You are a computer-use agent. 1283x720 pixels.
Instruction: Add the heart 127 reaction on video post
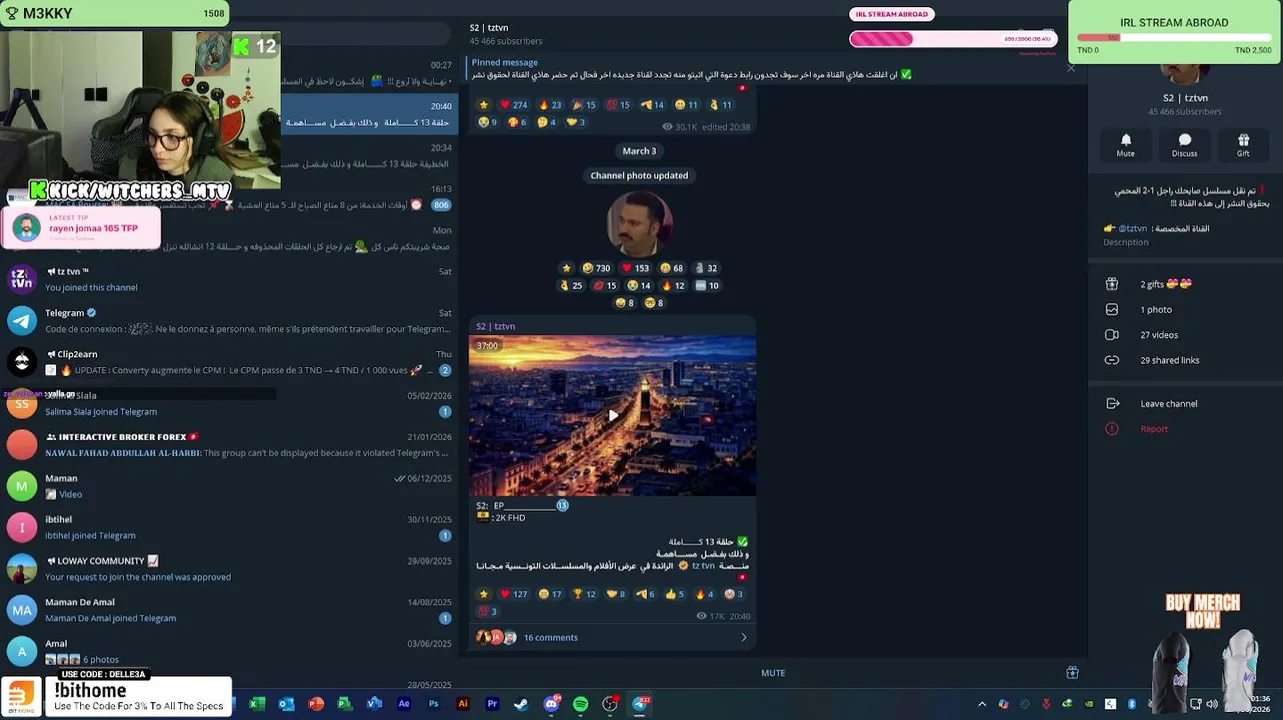[x=513, y=594]
